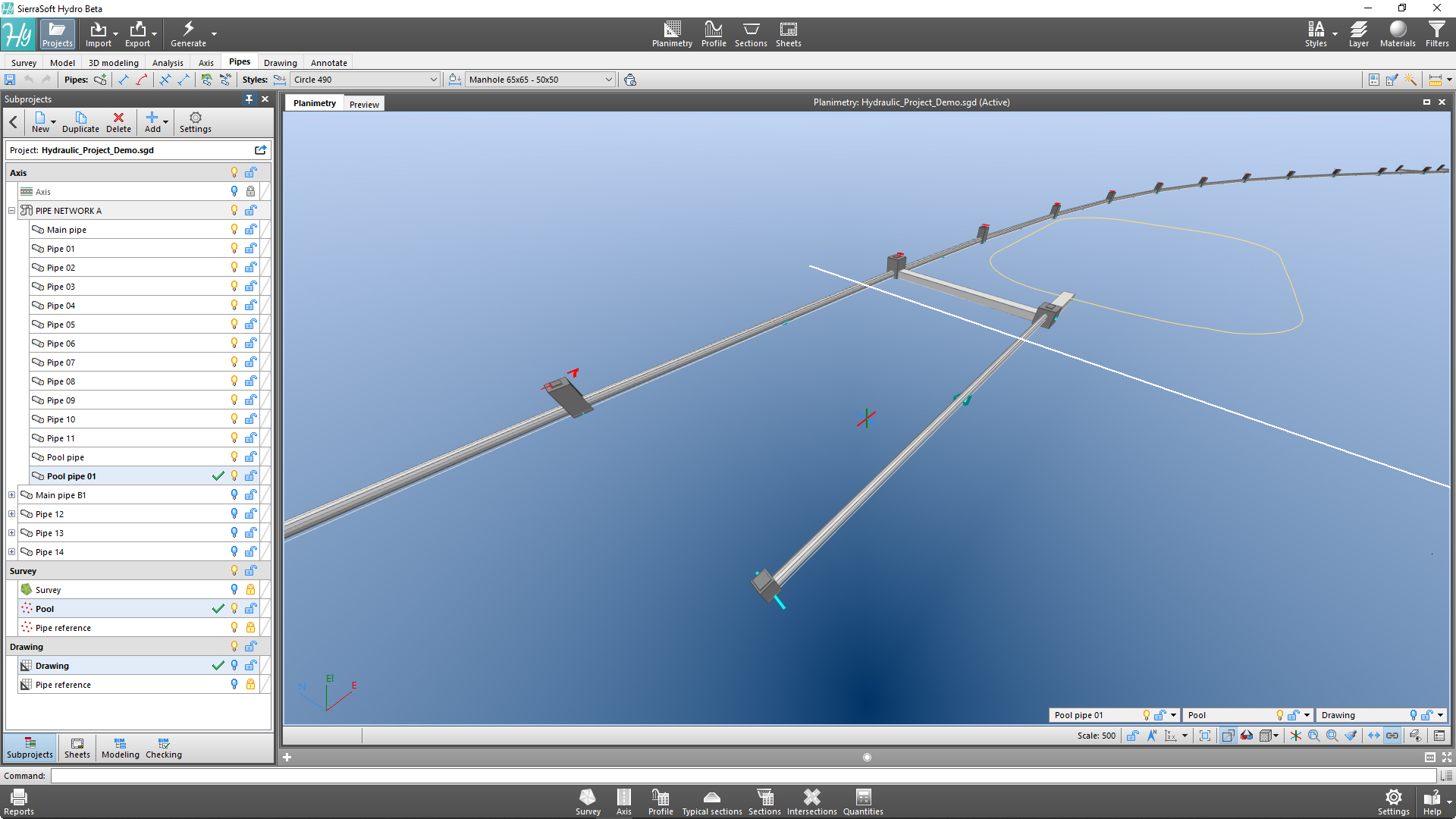The width and height of the screenshot is (1456, 819).
Task: Toggle visibility of Pipe 03
Action: (x=234, y=286)
